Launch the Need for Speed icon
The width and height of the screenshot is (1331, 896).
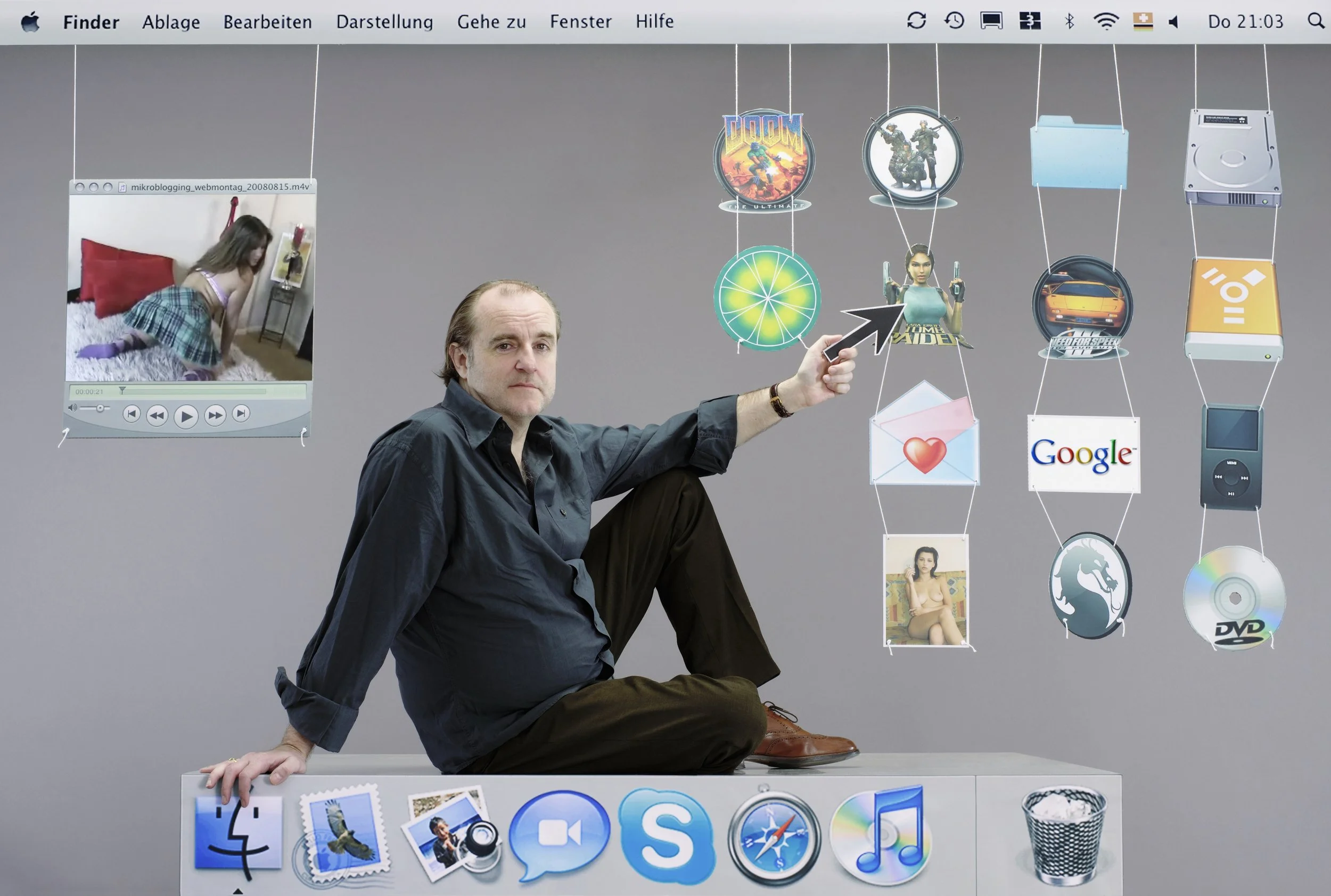[1082, 307]
